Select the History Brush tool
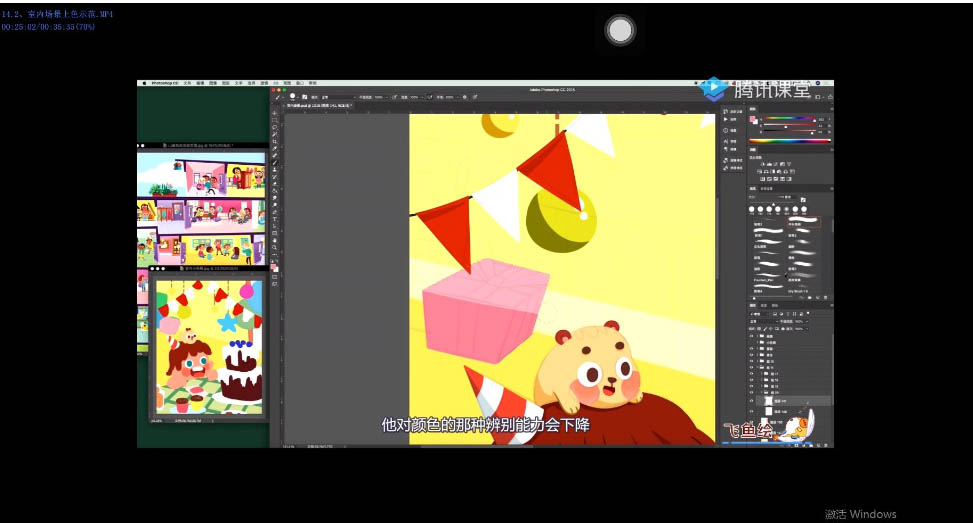The height and width of the screenshot is (523, 973). pyautogui.click(x=274, y=177)
